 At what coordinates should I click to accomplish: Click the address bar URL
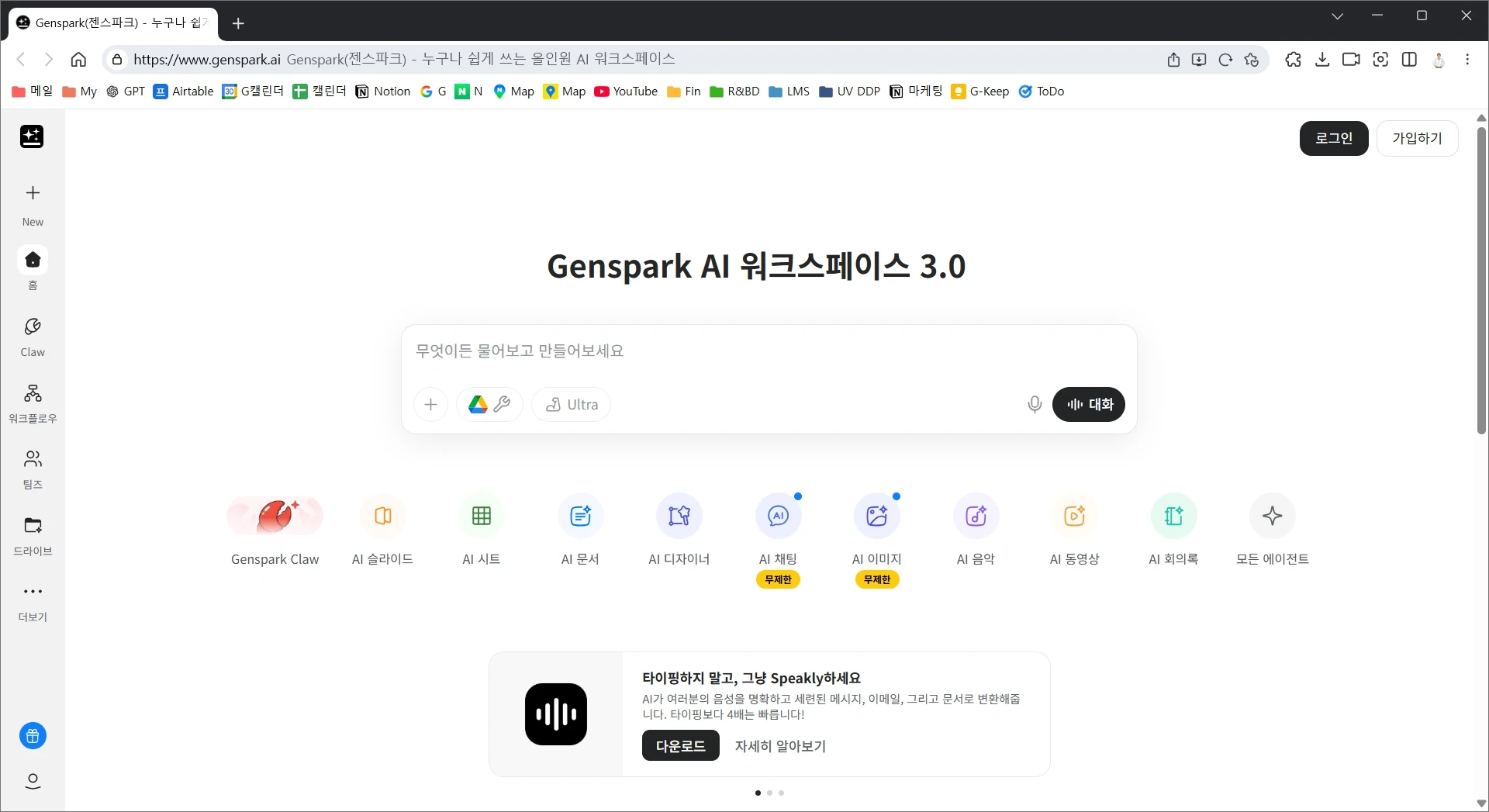pos(207,59)
